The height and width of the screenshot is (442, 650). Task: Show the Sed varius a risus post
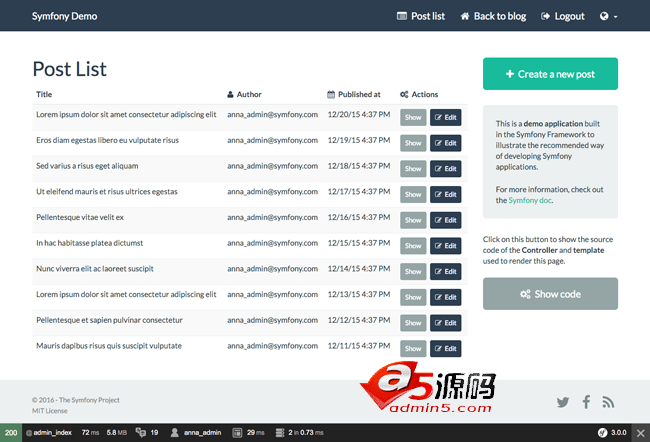click(x=413, y=169)
